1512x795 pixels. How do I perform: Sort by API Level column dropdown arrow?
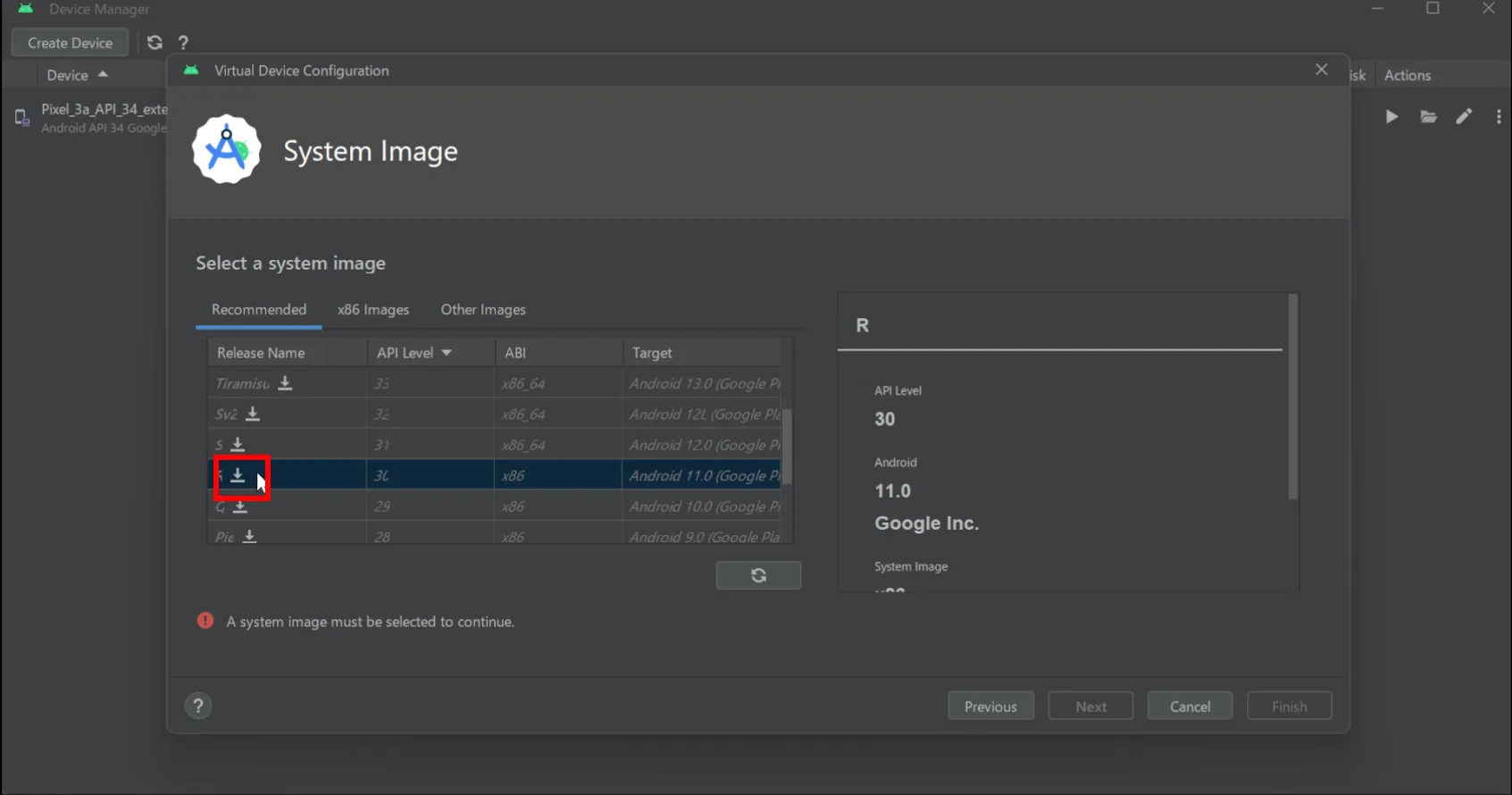tap(447, 353)
